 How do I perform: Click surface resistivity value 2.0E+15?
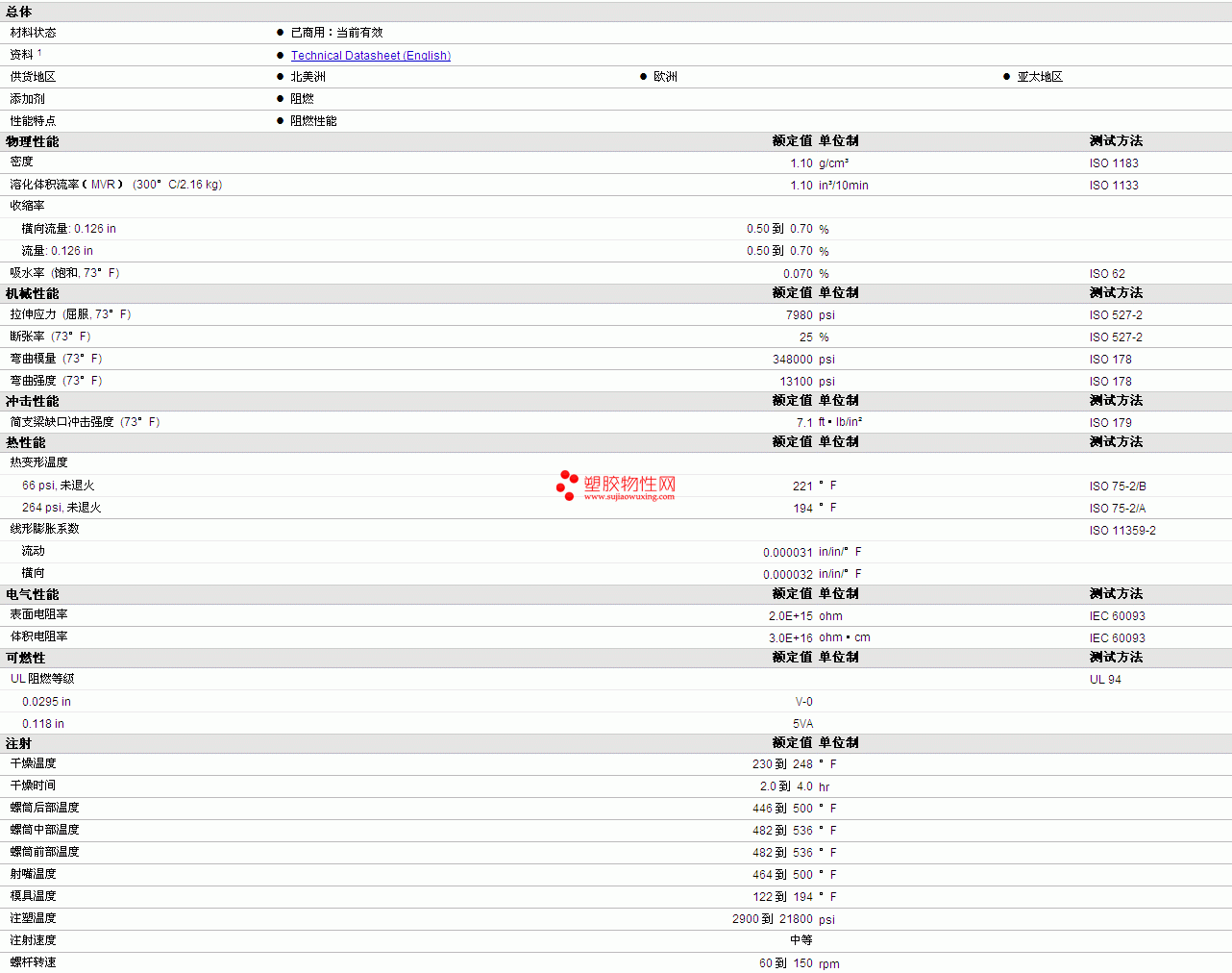pyautogui.click(x=790, y=616)
